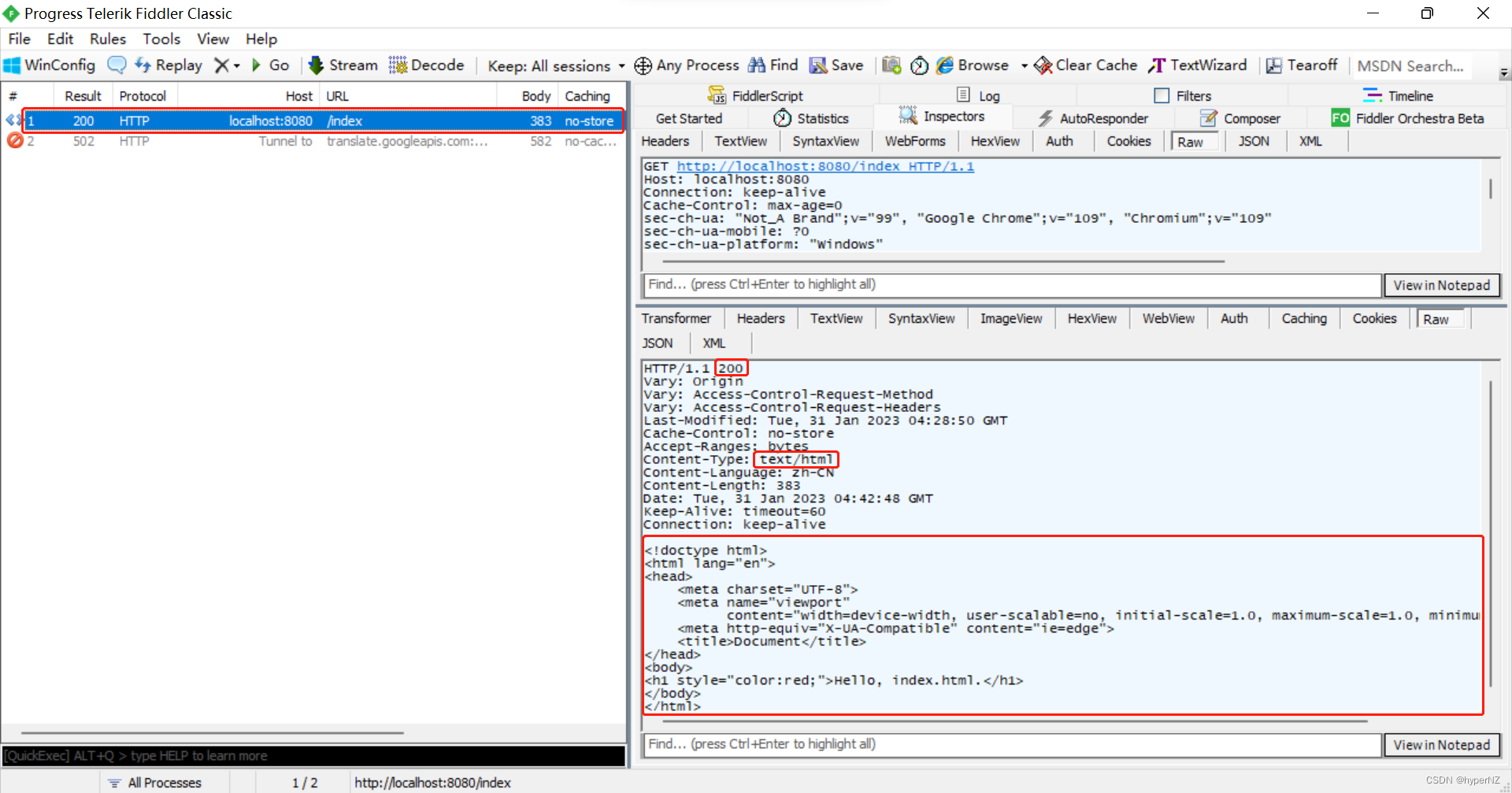Open the Rules menu
Viewport: 1512px width, 793px height.
point(108,39)
